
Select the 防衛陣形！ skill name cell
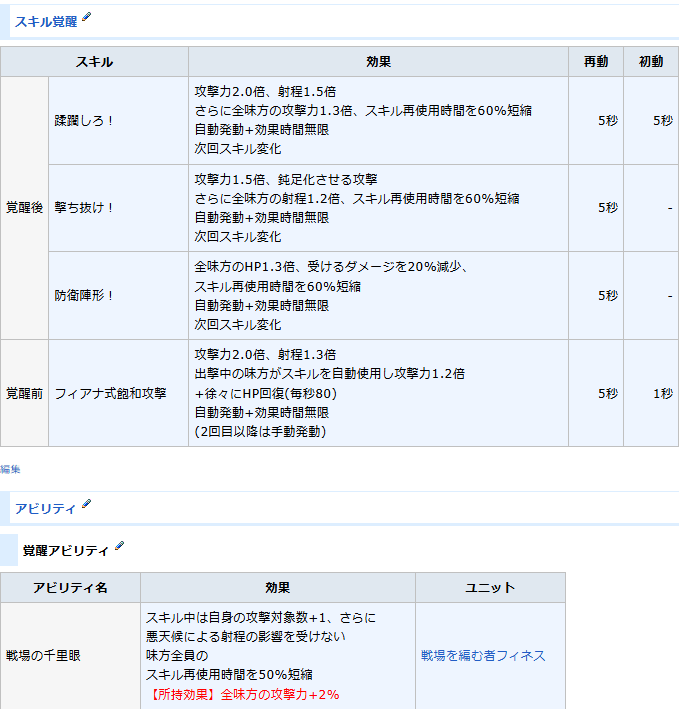click(x=85, y=295)
